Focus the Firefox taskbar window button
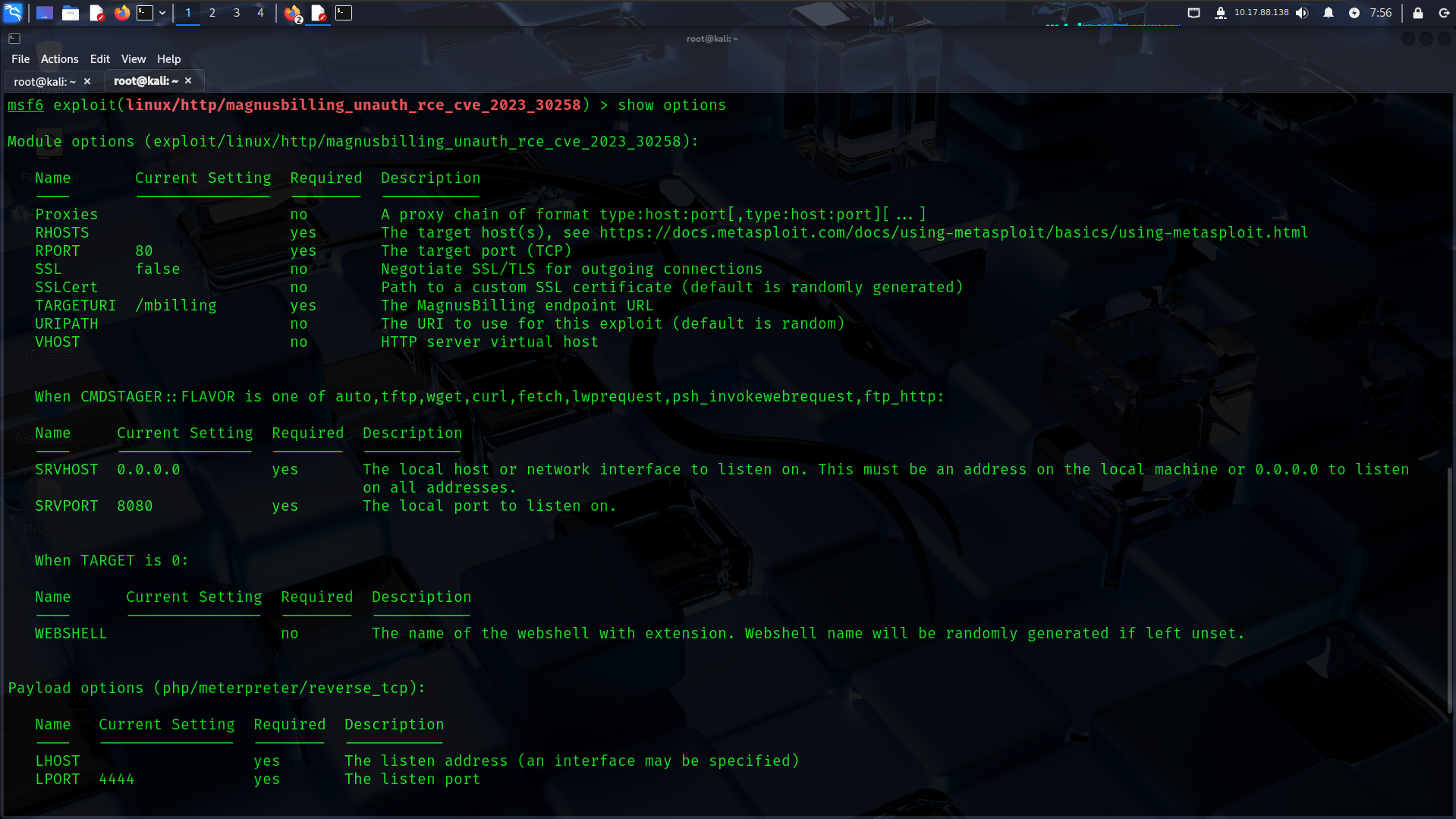 coord(293,13)
